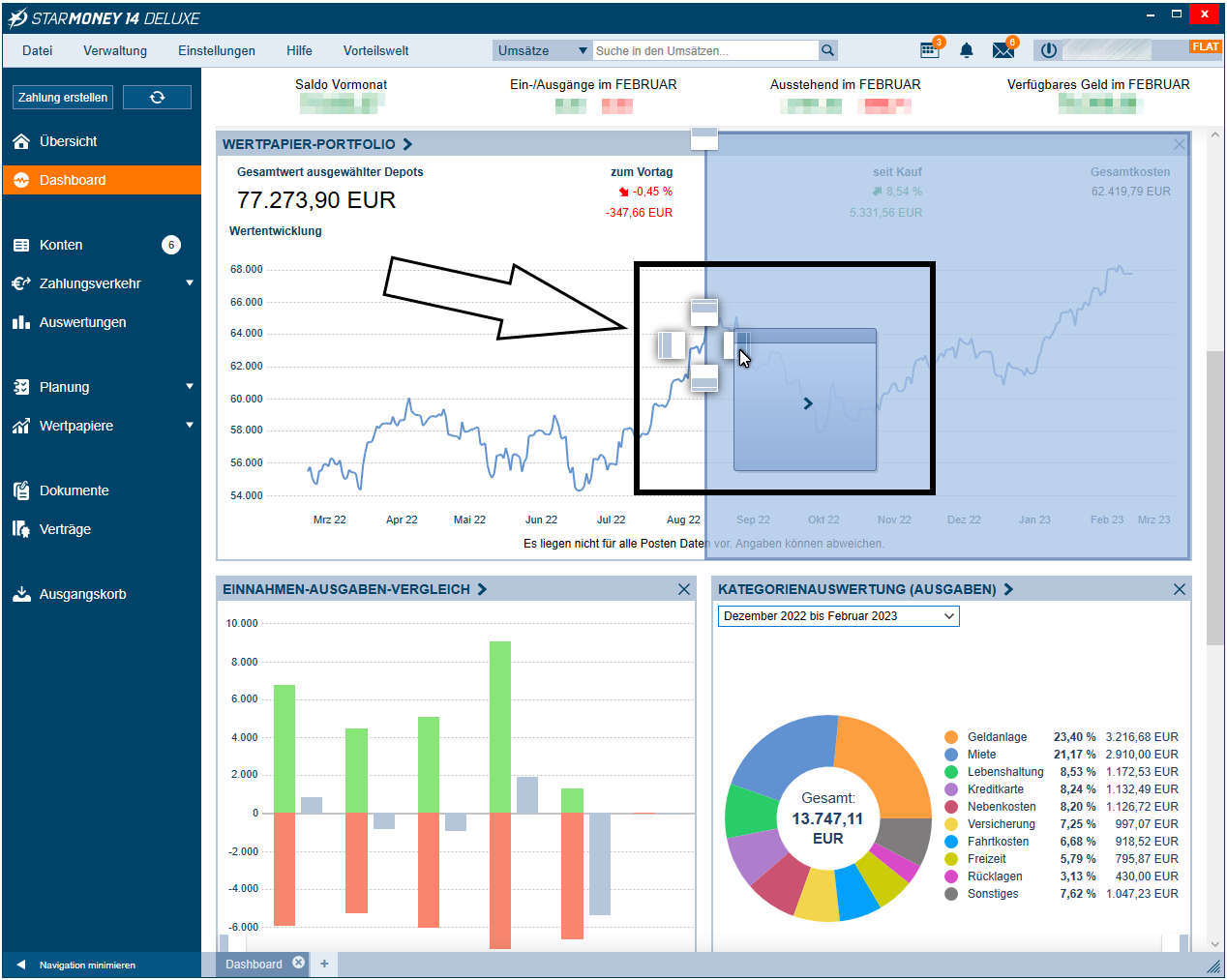The image size is (1227, 980).
Task: Click the Geldanlage orange color swatch
Action: tap(951, 737)
